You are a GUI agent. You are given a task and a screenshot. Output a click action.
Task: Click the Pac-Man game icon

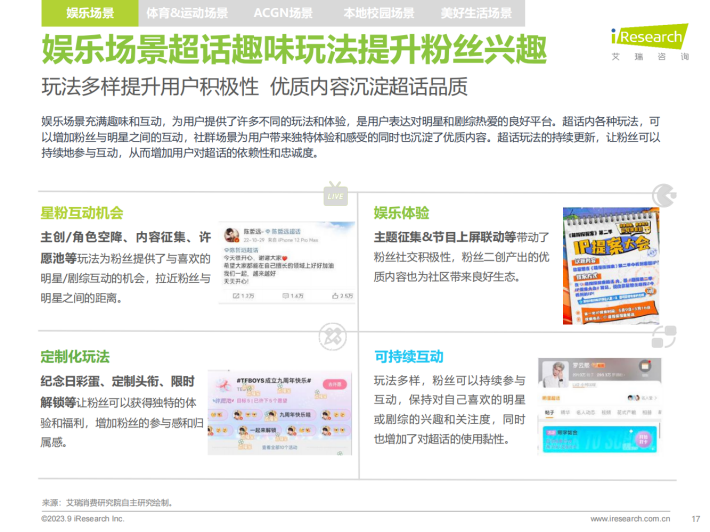coord(664,194)
